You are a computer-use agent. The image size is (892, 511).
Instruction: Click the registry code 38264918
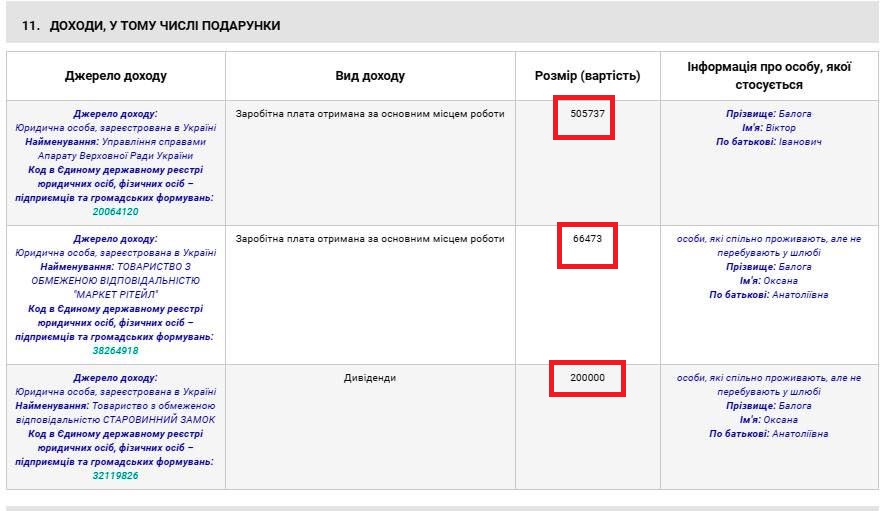[115, 351]
